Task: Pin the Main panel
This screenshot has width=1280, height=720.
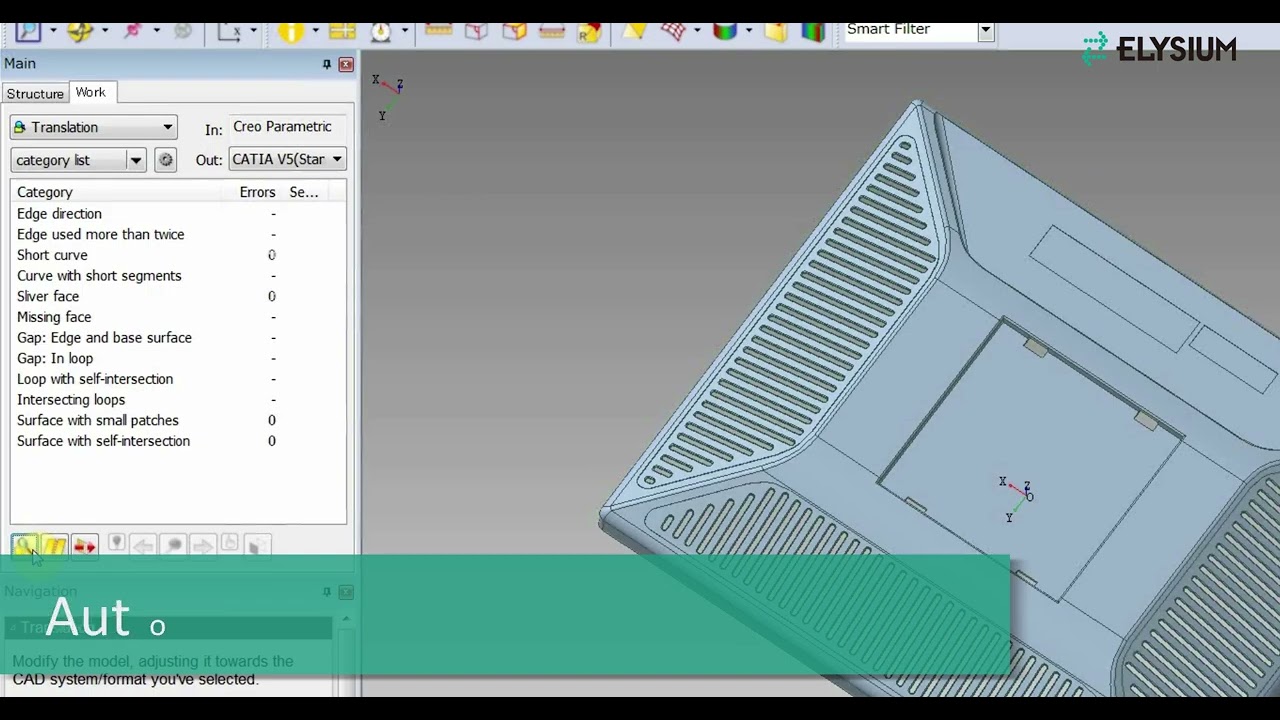Action: point(326,64)
